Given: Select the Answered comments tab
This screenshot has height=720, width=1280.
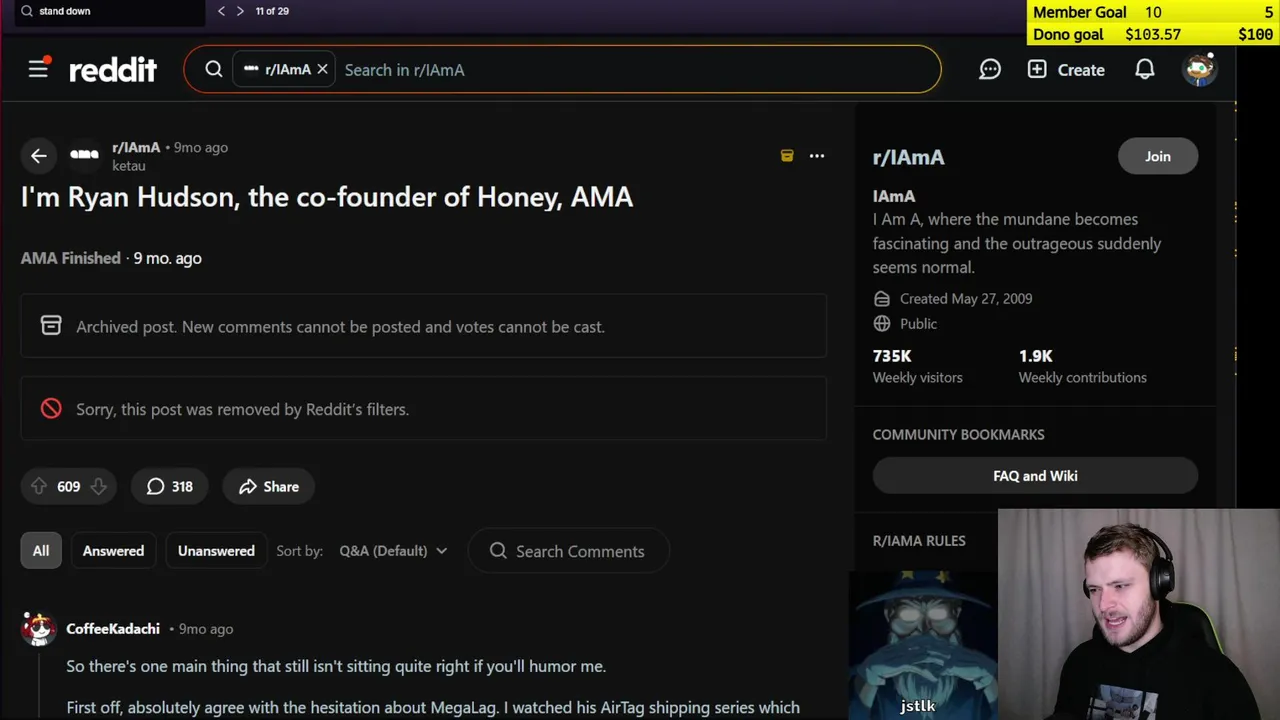Looking at the screenshot, I should coord(113,551).
